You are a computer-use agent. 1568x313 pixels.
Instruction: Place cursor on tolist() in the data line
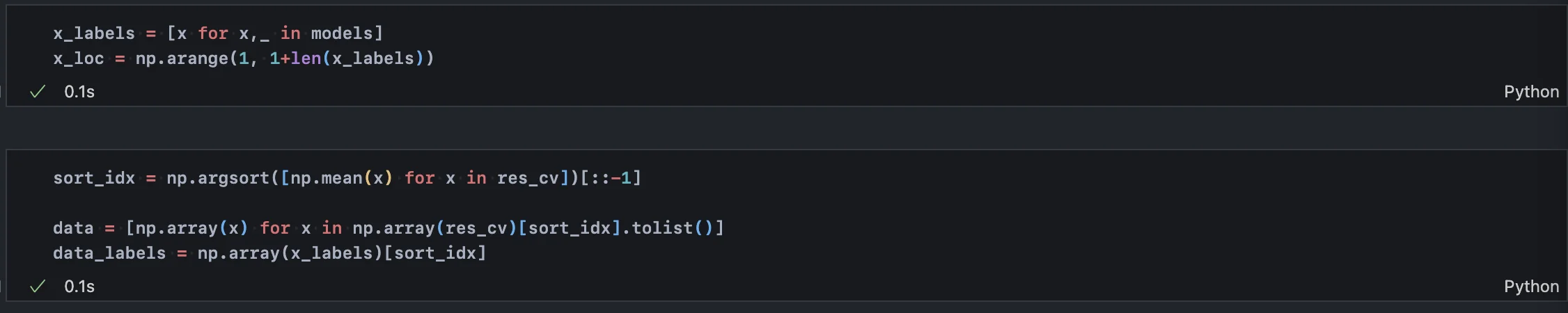(668, 228)
